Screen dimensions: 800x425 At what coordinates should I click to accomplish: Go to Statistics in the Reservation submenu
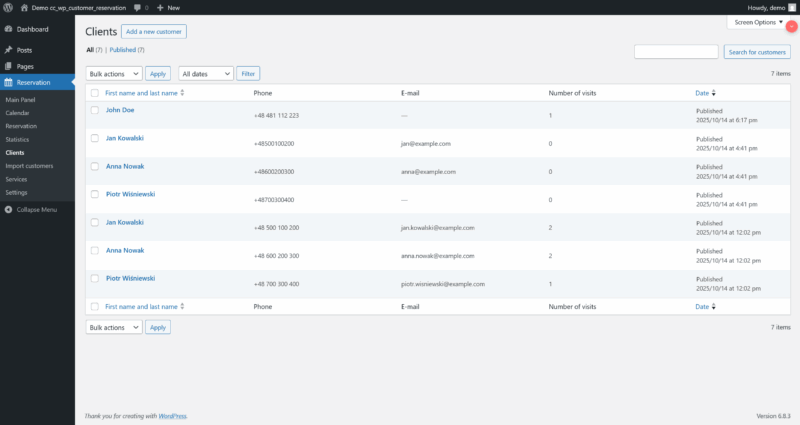17,139
